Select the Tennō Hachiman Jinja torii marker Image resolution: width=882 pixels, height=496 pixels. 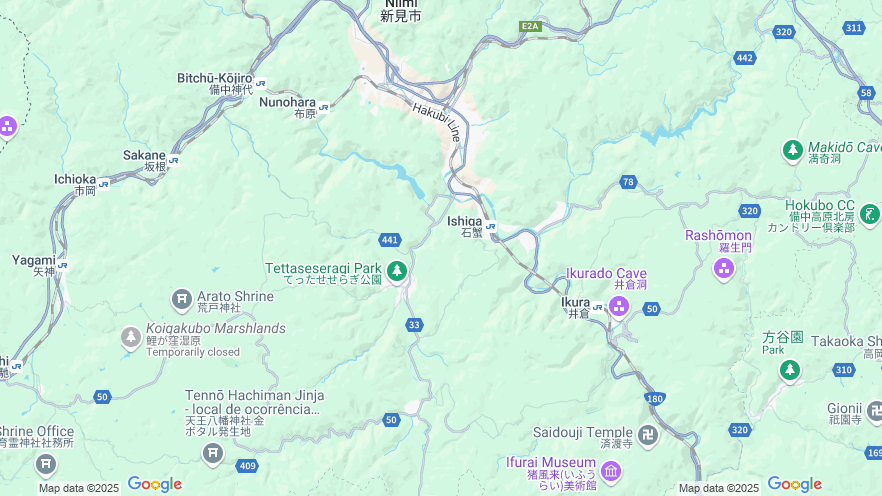tap(213, 453)
